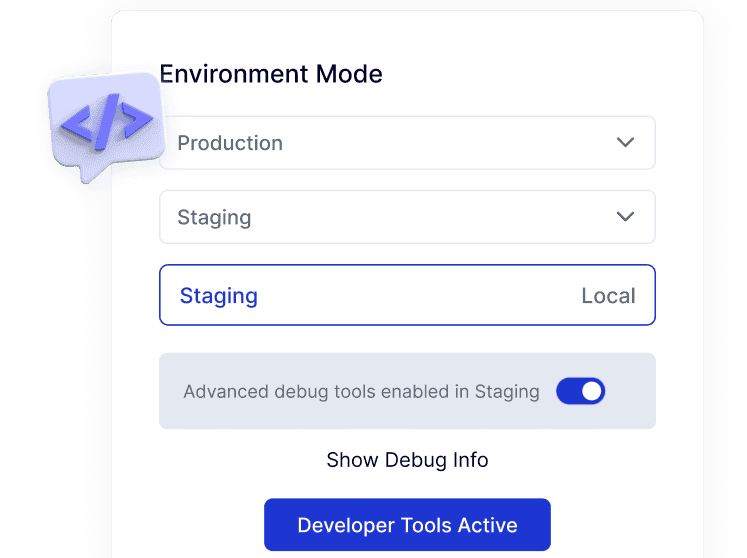The width and height of the screenshot is (747, 558).
Task: Open the Staging dropdown with chevron
Action: coord(407,217)
